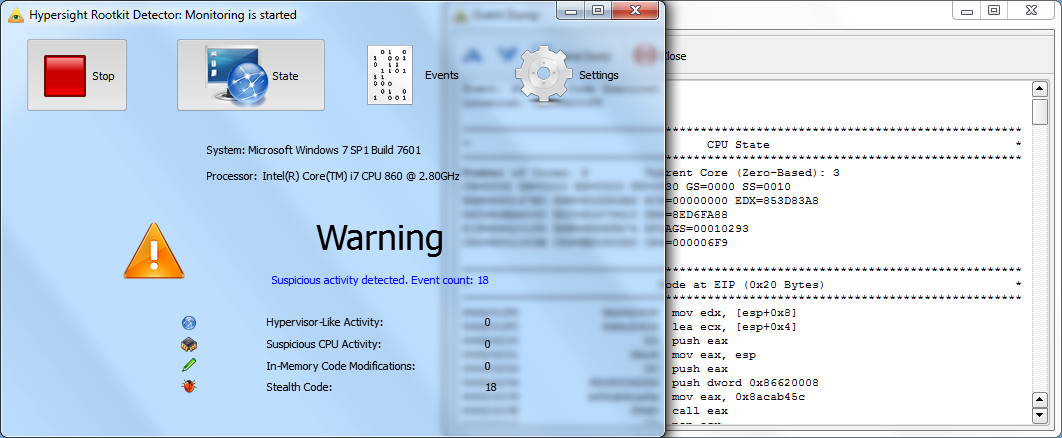Click 'call eax' line in Event Dump
This screenshot has height=438, width=1062.
tap(700, 411)
